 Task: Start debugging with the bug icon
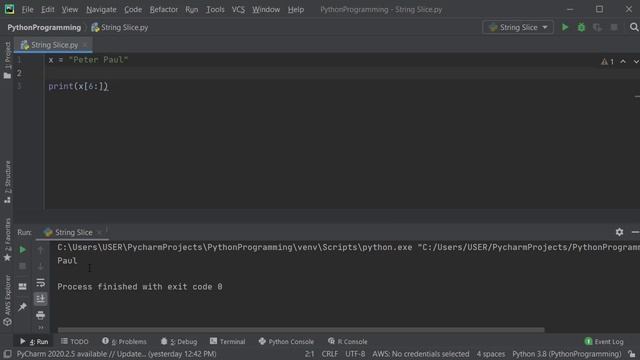pos(581,27)
